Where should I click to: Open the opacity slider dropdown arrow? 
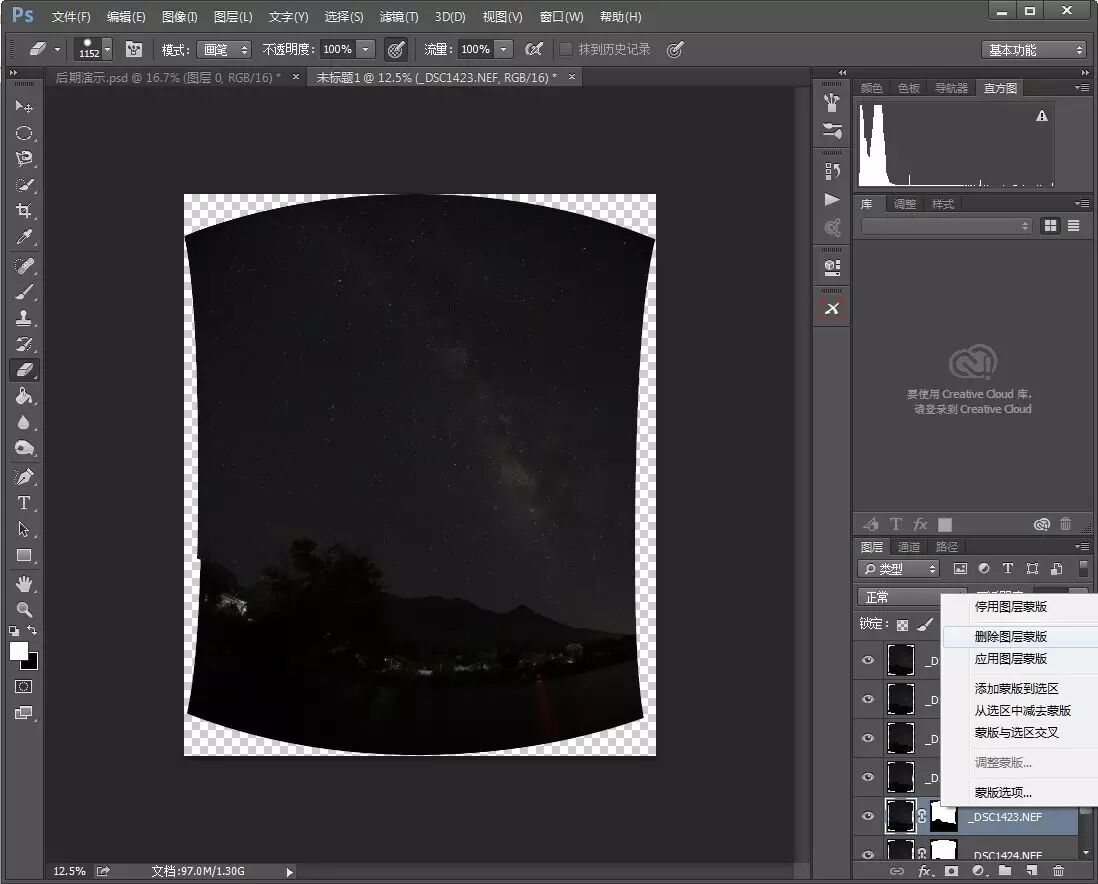pyautogui.click(x=366, y=49)
